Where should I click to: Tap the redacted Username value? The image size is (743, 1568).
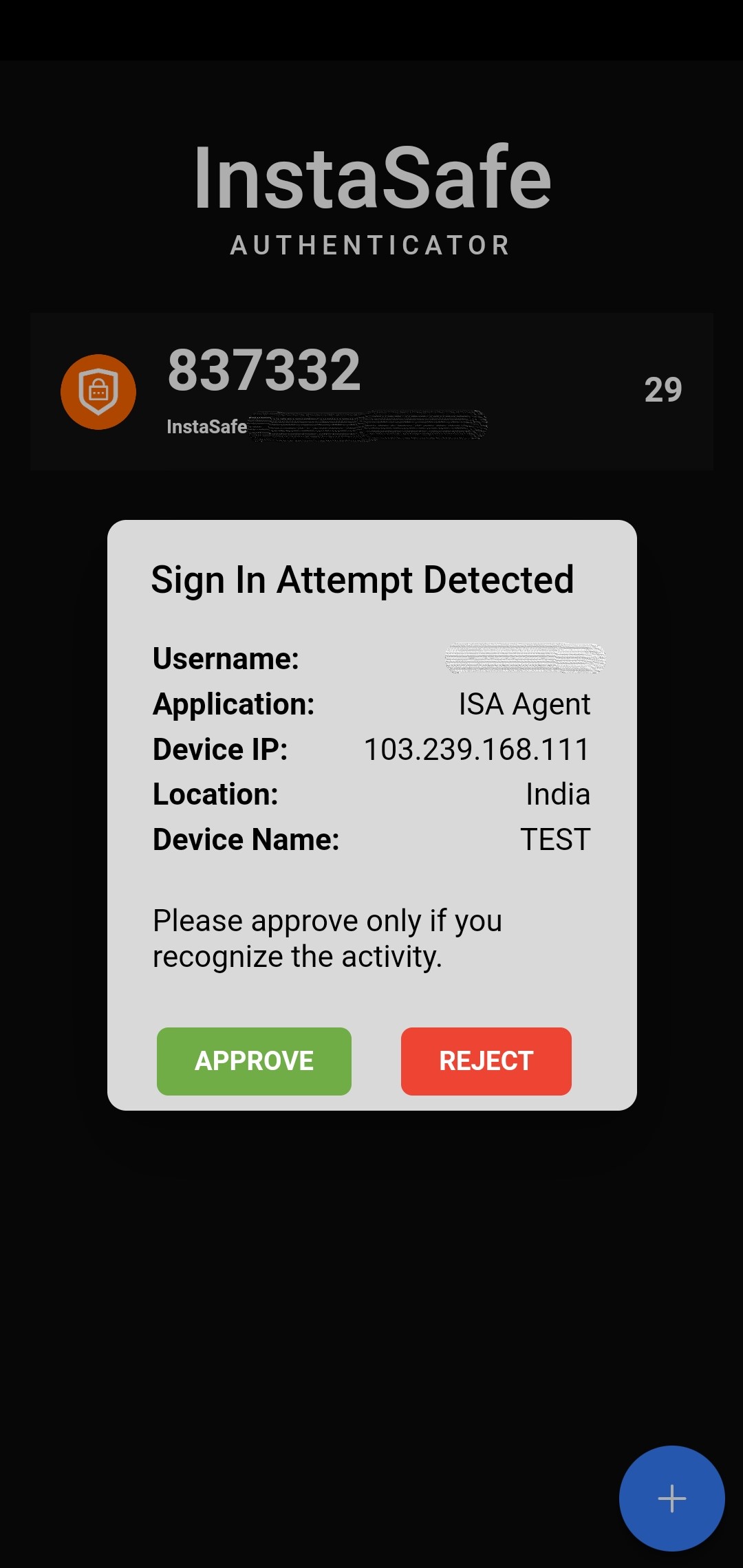pos(525,658)
